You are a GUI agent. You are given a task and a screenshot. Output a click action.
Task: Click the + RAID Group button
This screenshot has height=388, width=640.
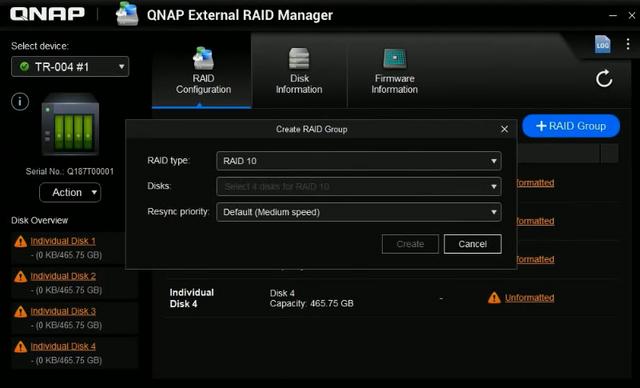click(571, 126)
